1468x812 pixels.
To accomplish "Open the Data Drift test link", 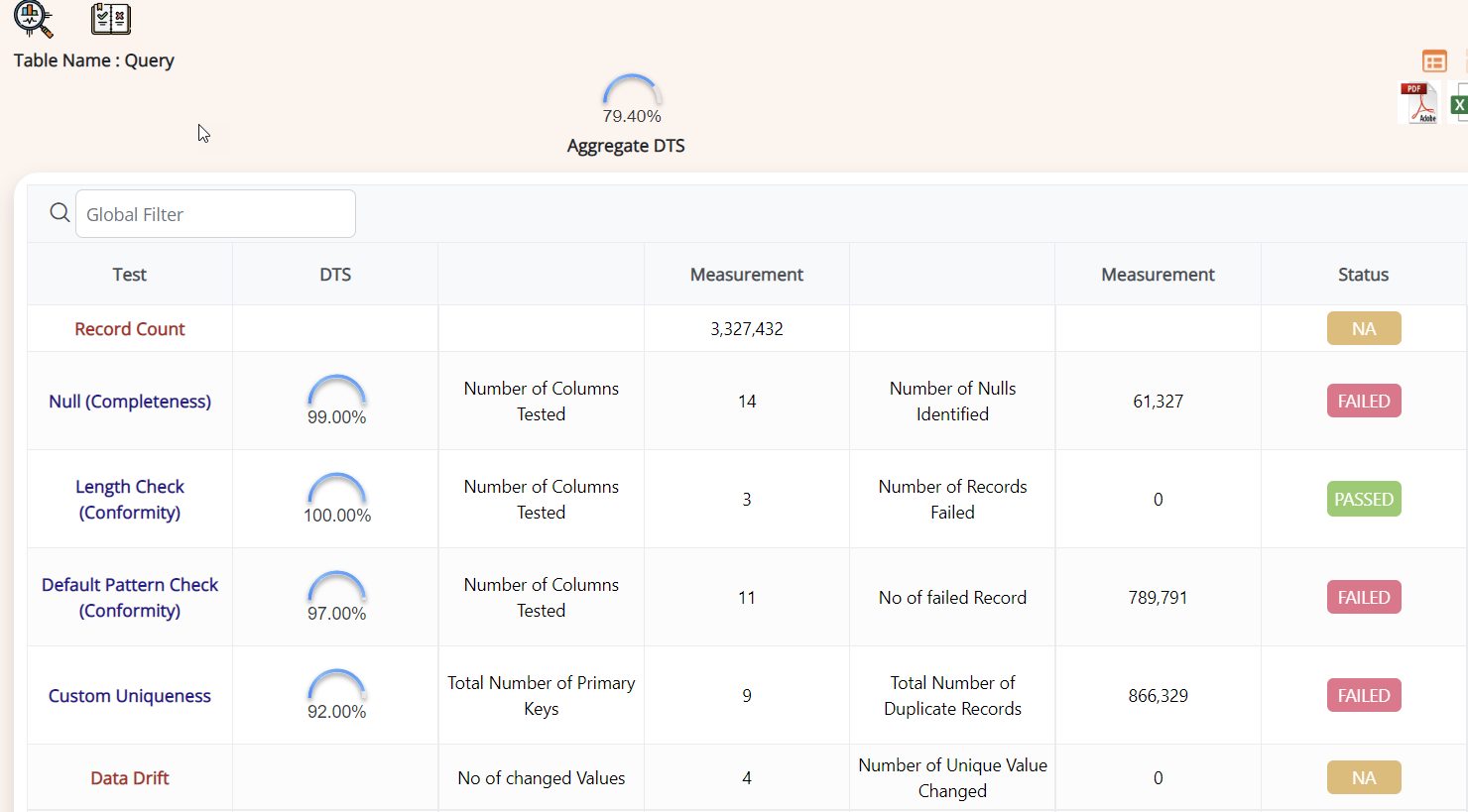I will (x=130, y=778).
